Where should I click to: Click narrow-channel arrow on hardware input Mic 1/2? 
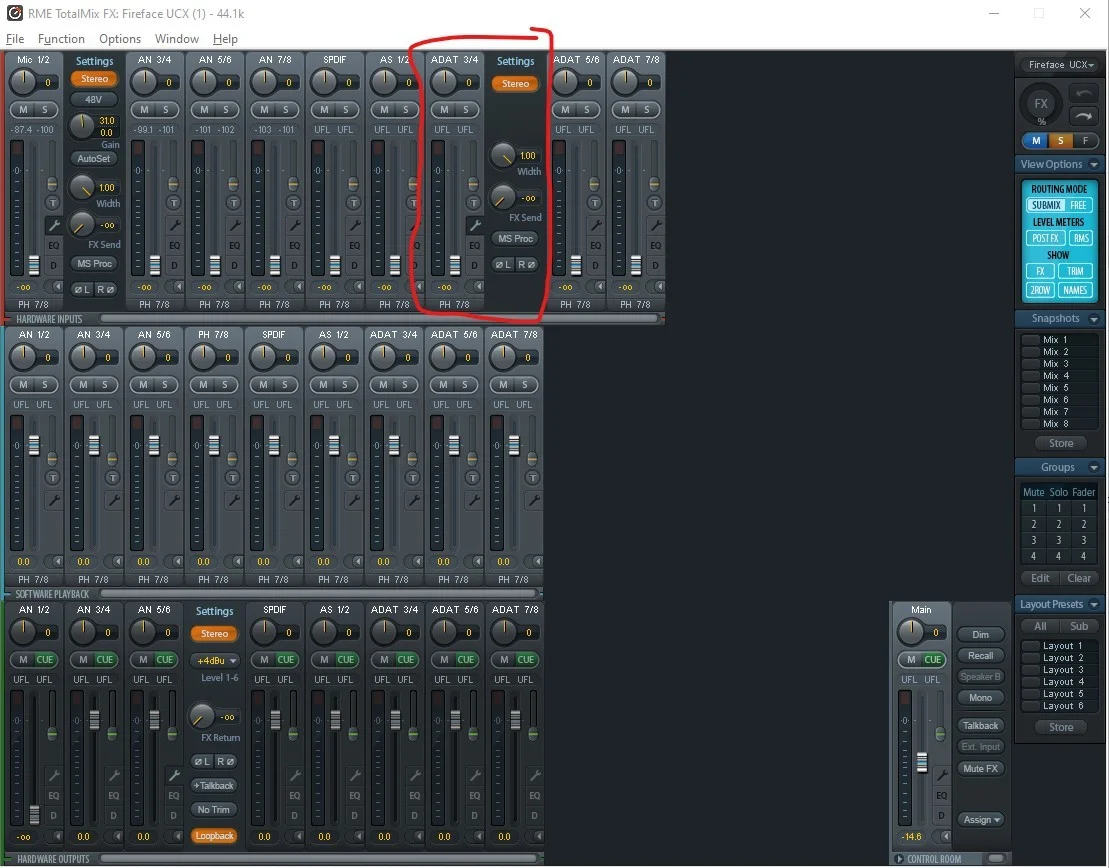[x=55, y=287]
